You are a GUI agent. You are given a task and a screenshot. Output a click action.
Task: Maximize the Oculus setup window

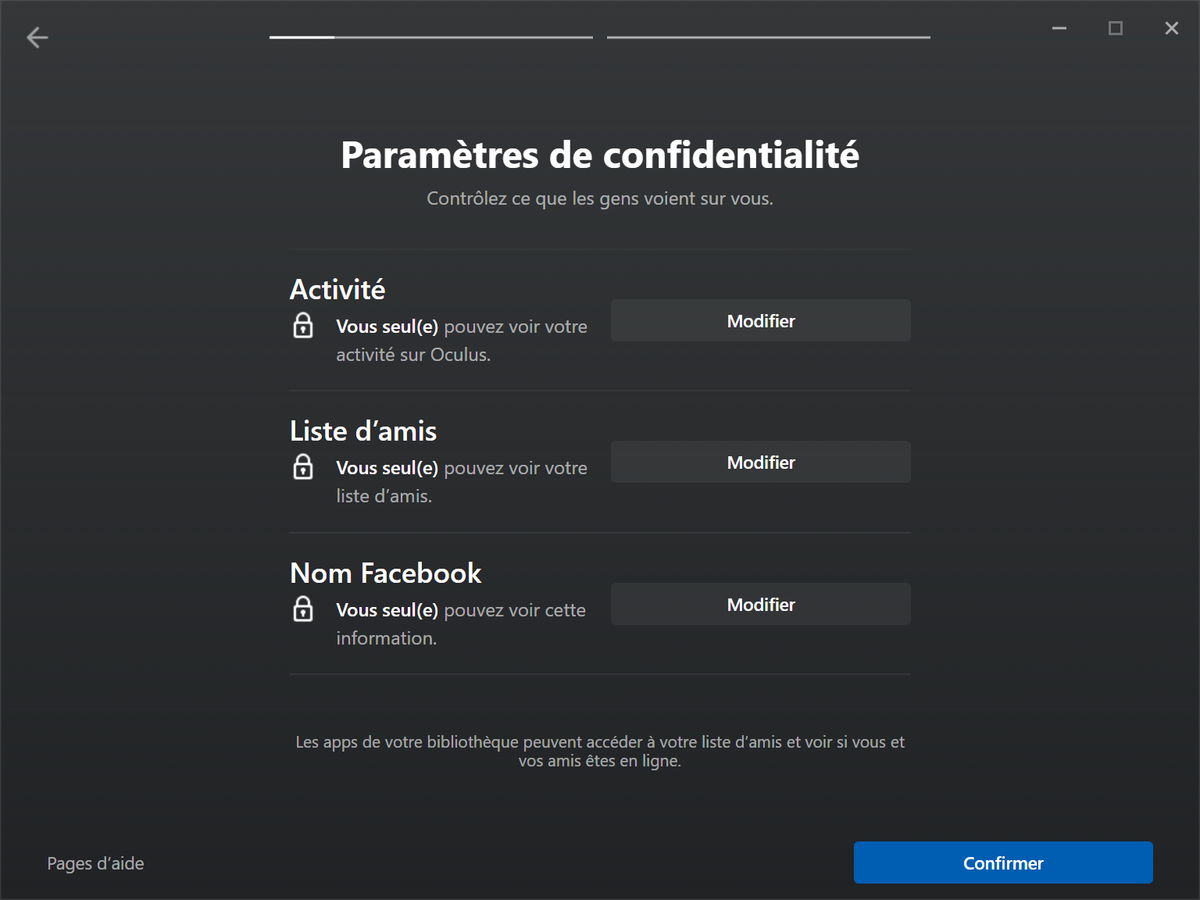pyautogui.click(x=1115, y=29)
